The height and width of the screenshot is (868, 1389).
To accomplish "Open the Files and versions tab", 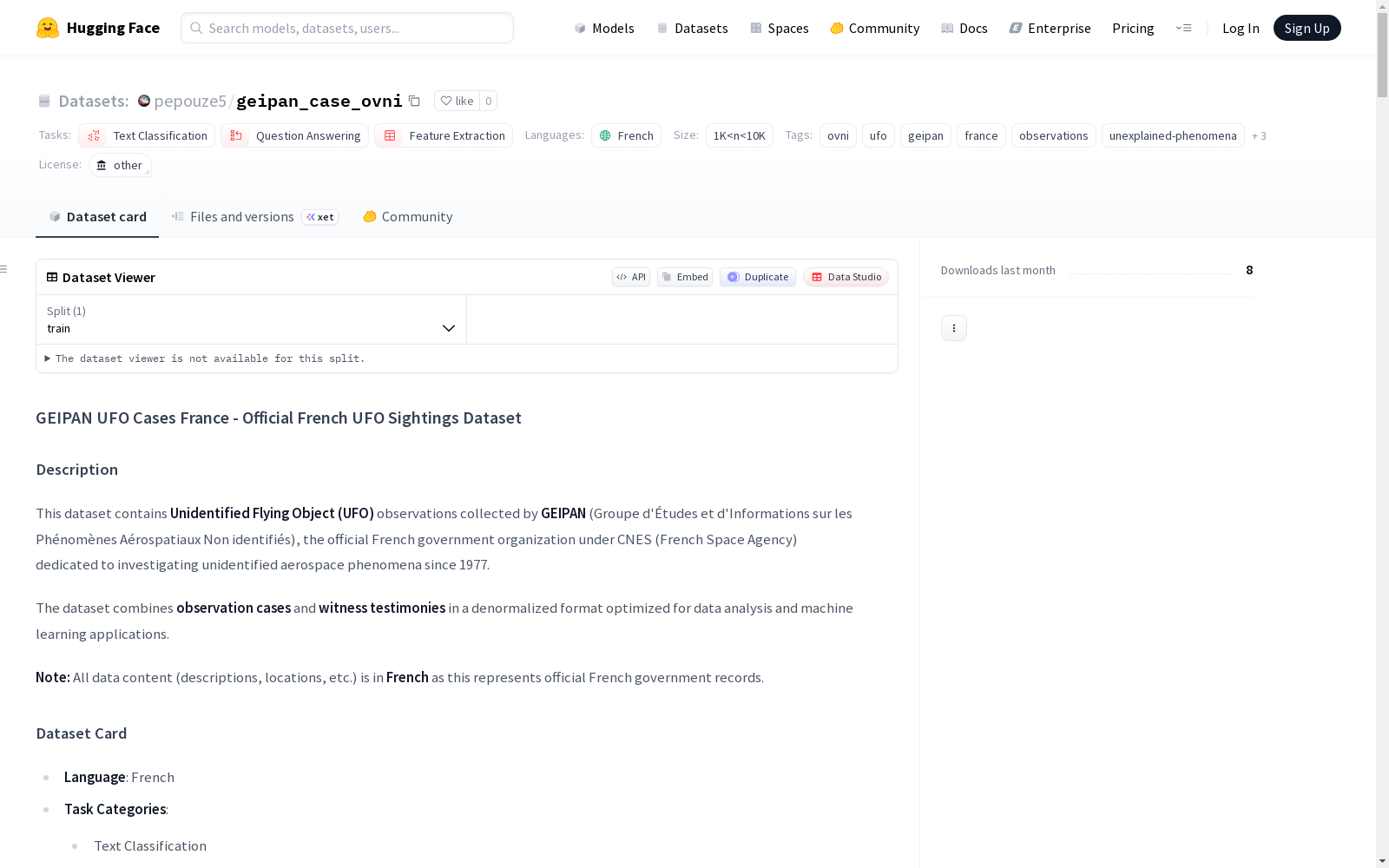I will click(x=254, y=217).
